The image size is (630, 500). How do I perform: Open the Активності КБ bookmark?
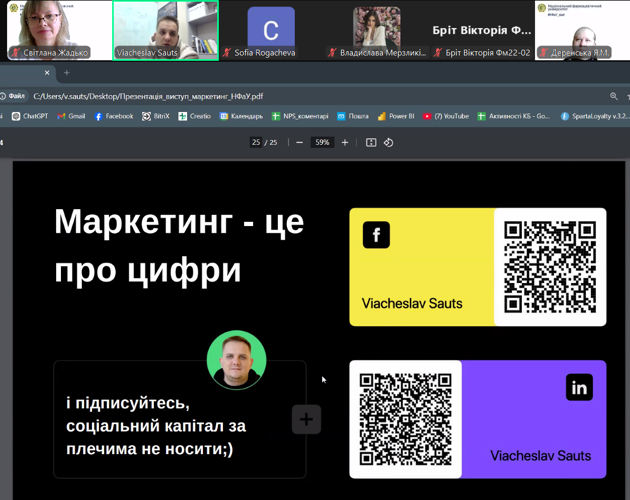tap(514, 116)
